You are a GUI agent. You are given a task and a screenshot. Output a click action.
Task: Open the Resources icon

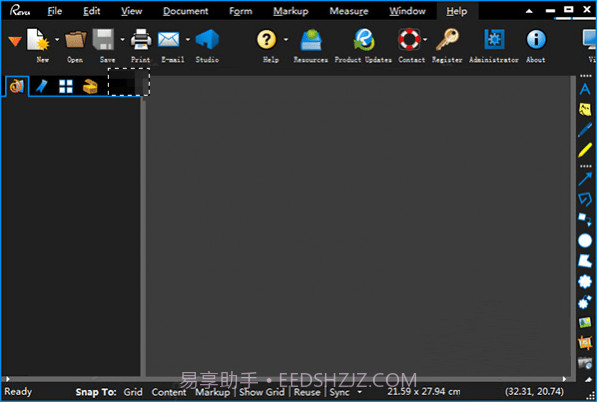311,40
